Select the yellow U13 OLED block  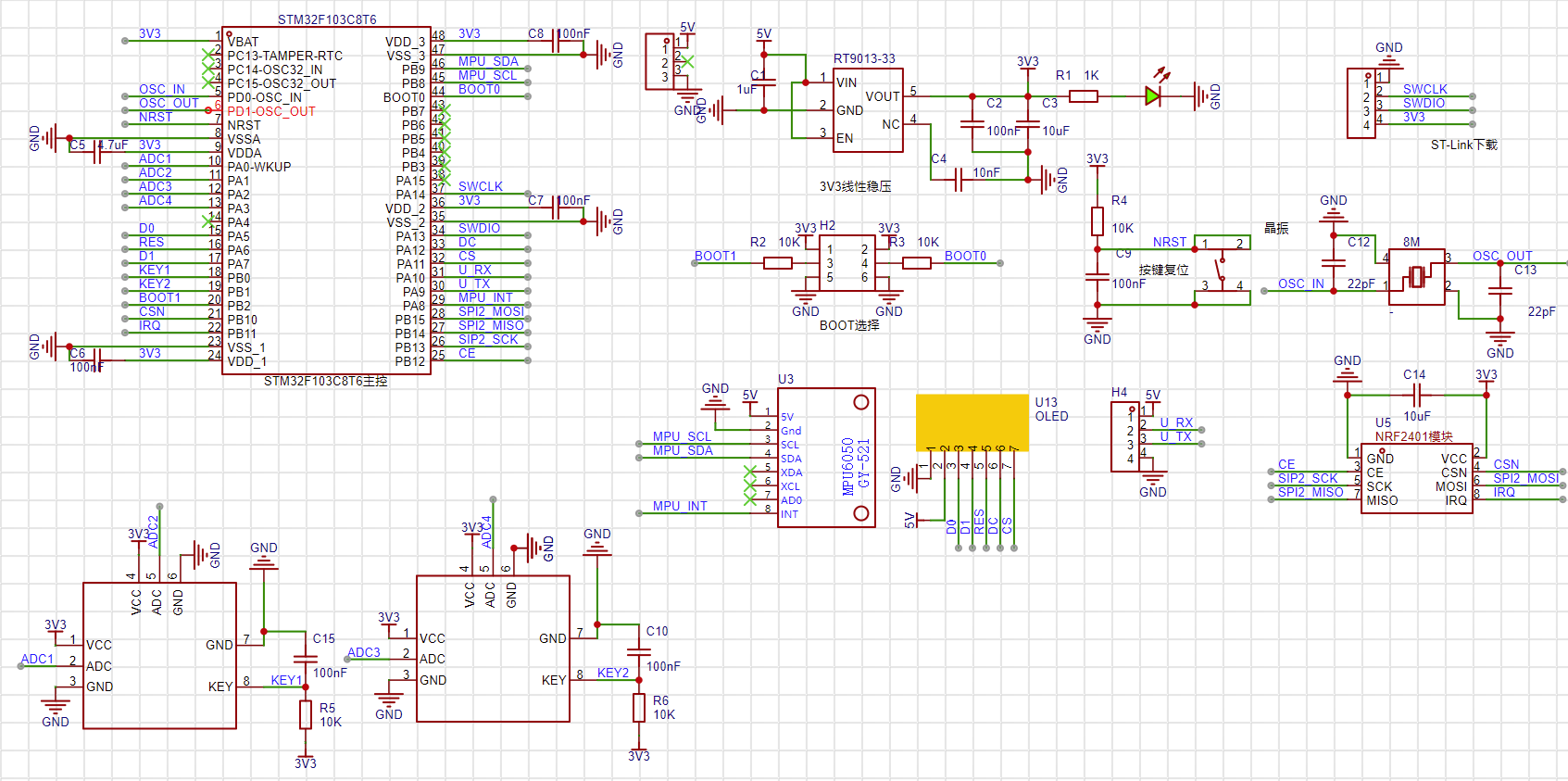click(x=972, y=422)
